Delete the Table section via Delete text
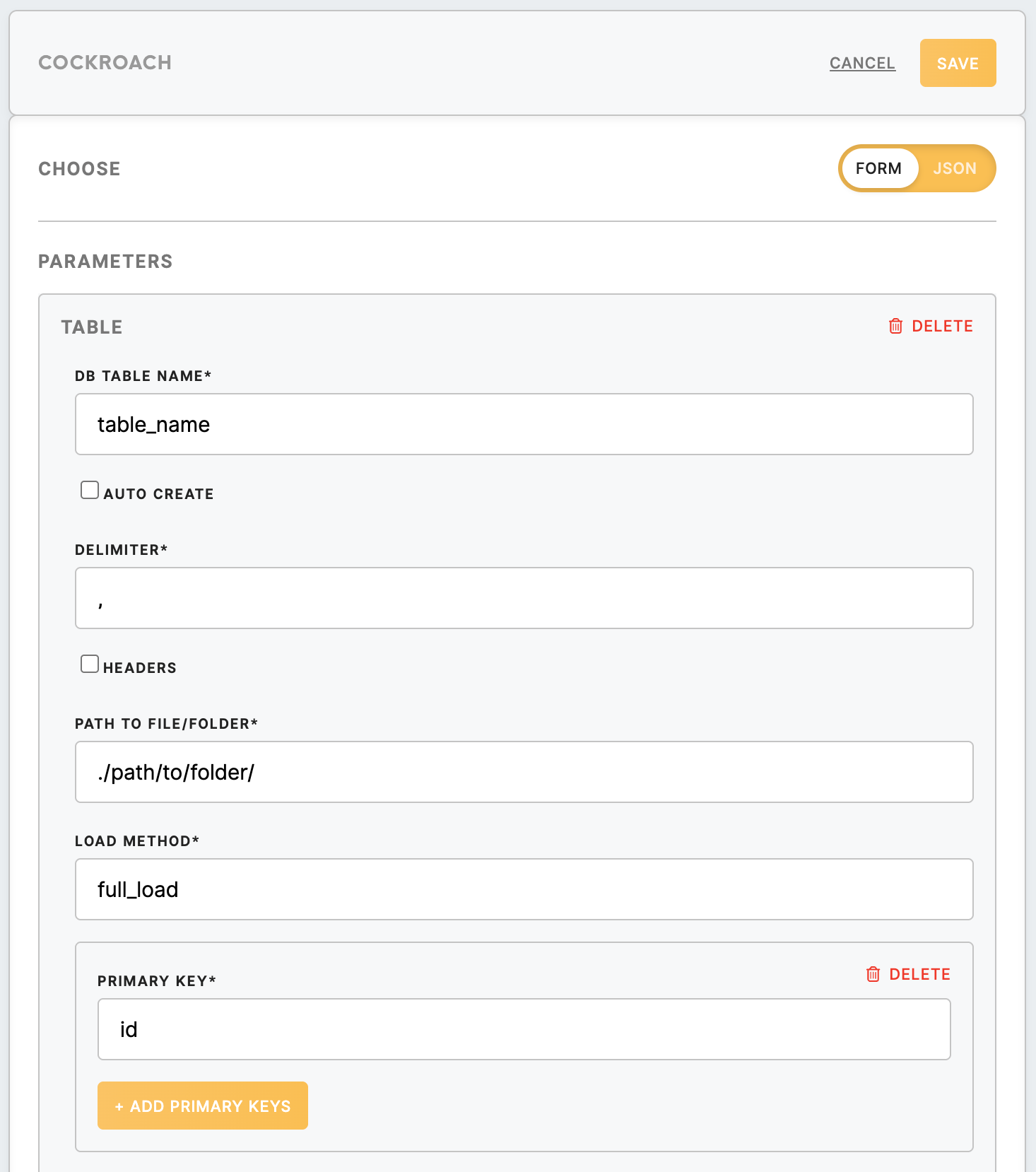1036x1172 pixels. [x=942, y=326]
